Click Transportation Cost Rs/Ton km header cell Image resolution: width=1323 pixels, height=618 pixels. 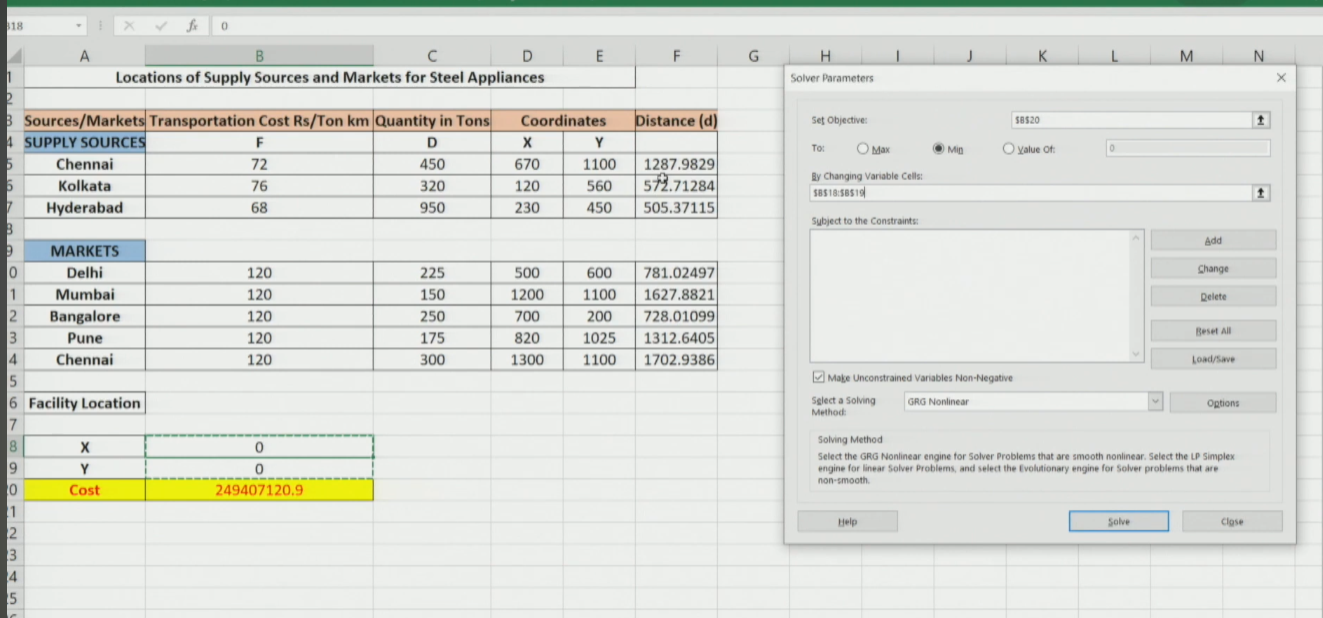(259, 120)
